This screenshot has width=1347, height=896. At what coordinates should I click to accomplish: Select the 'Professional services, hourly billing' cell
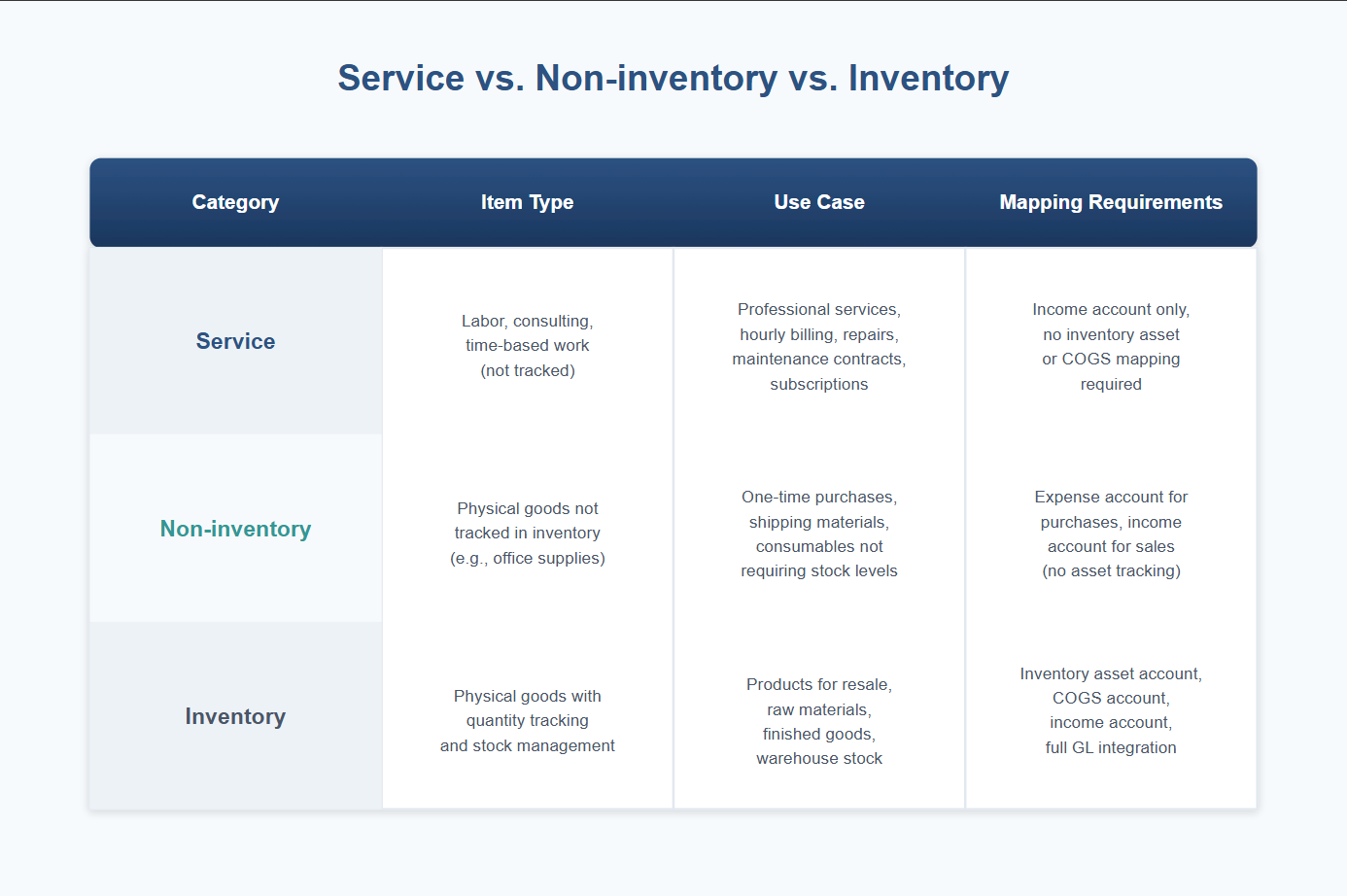(818, 346)
